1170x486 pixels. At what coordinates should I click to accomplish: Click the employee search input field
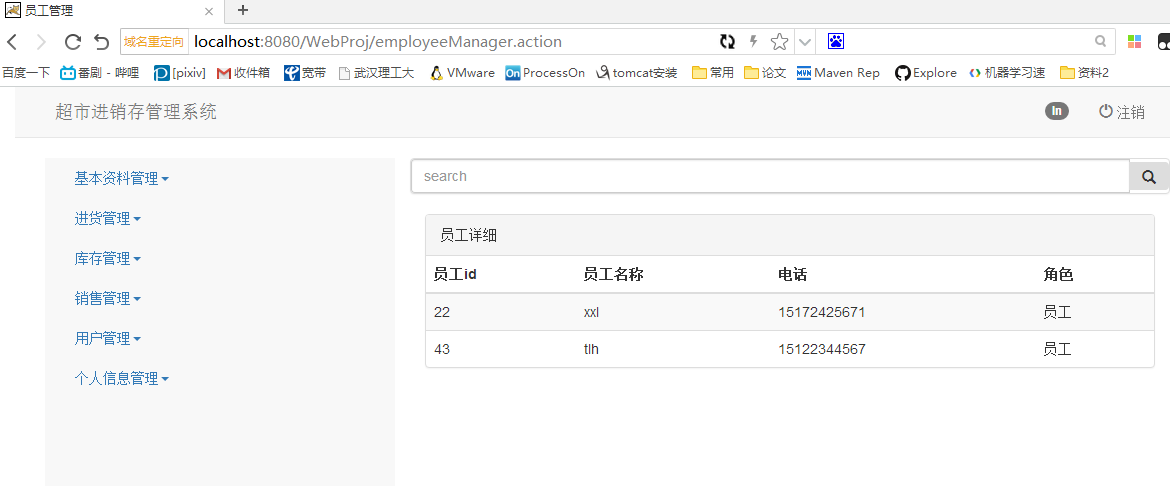(x=770, y=176)
